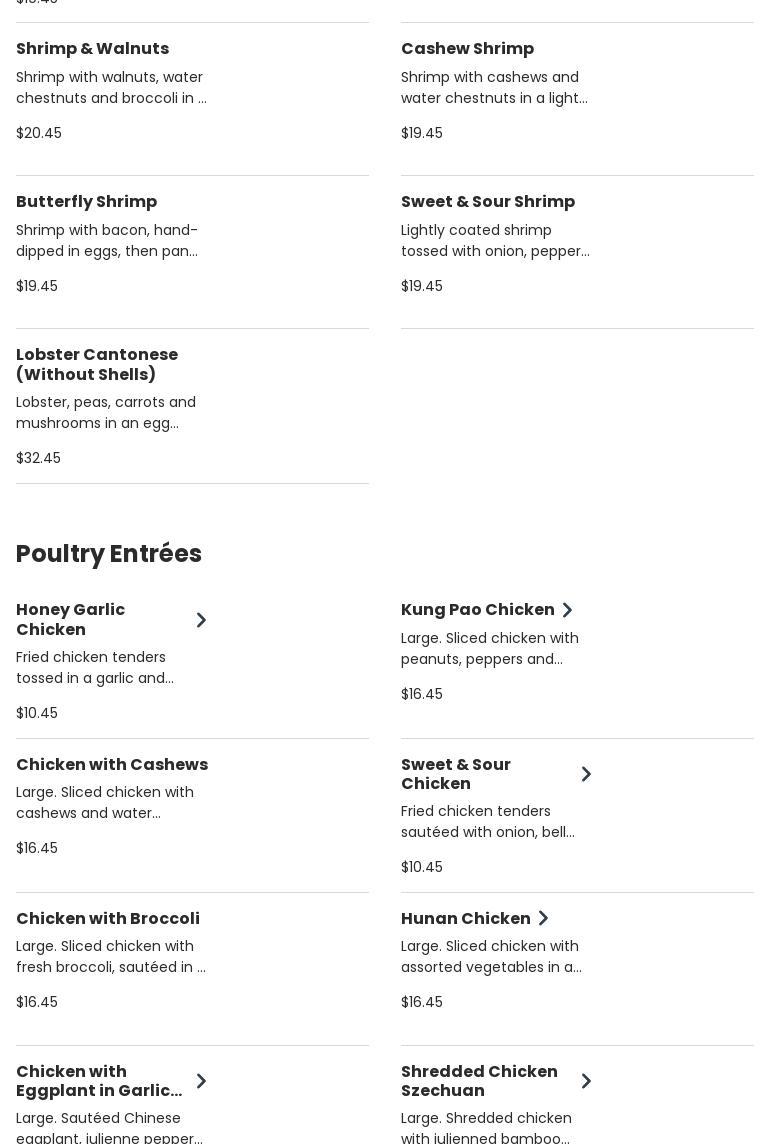
Task: Select the Cashew Shrimp dish
Action: [x=467, y=49]
